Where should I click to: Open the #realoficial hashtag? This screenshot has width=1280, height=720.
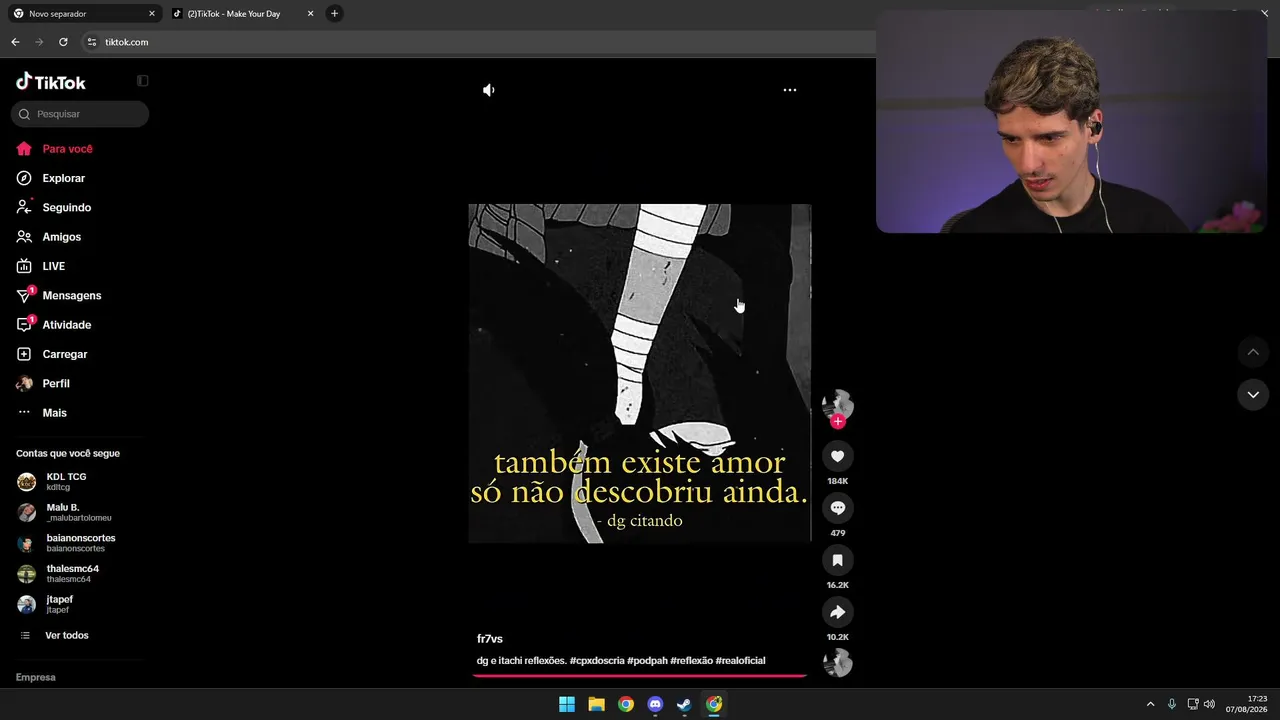741,661
